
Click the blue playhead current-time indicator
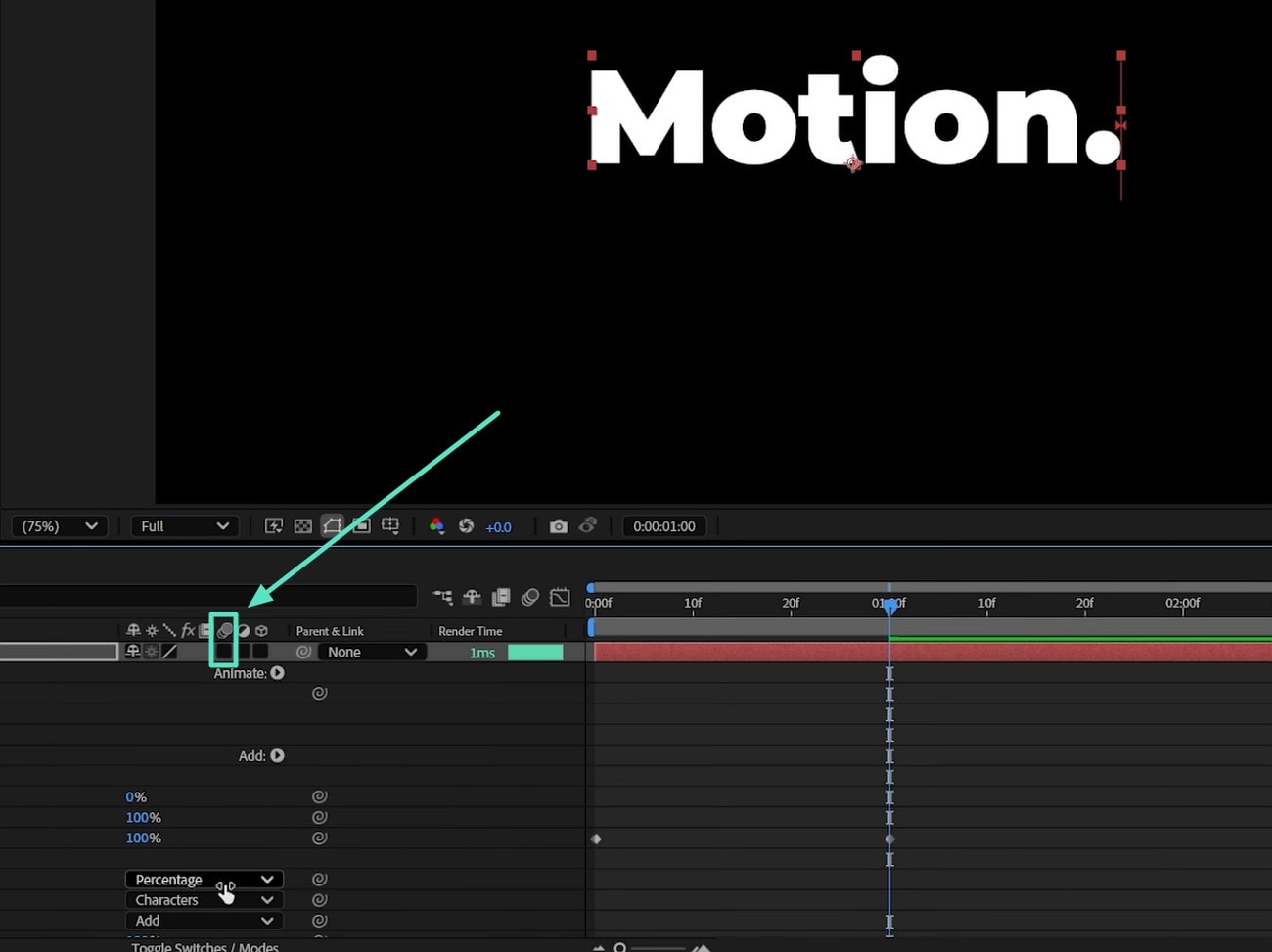[889, 608]
